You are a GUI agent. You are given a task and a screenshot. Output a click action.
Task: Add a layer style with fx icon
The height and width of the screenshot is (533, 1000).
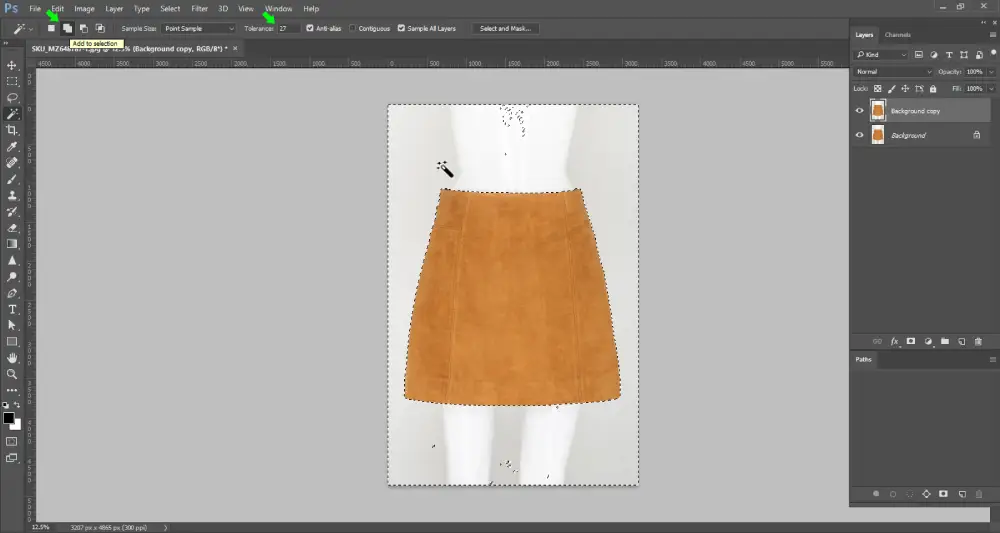point(894,342)
